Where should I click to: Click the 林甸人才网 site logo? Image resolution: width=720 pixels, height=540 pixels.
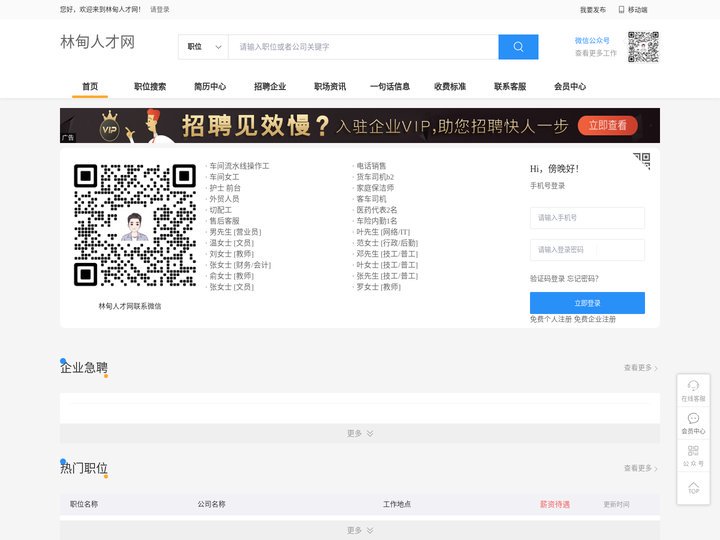(97, 42)
